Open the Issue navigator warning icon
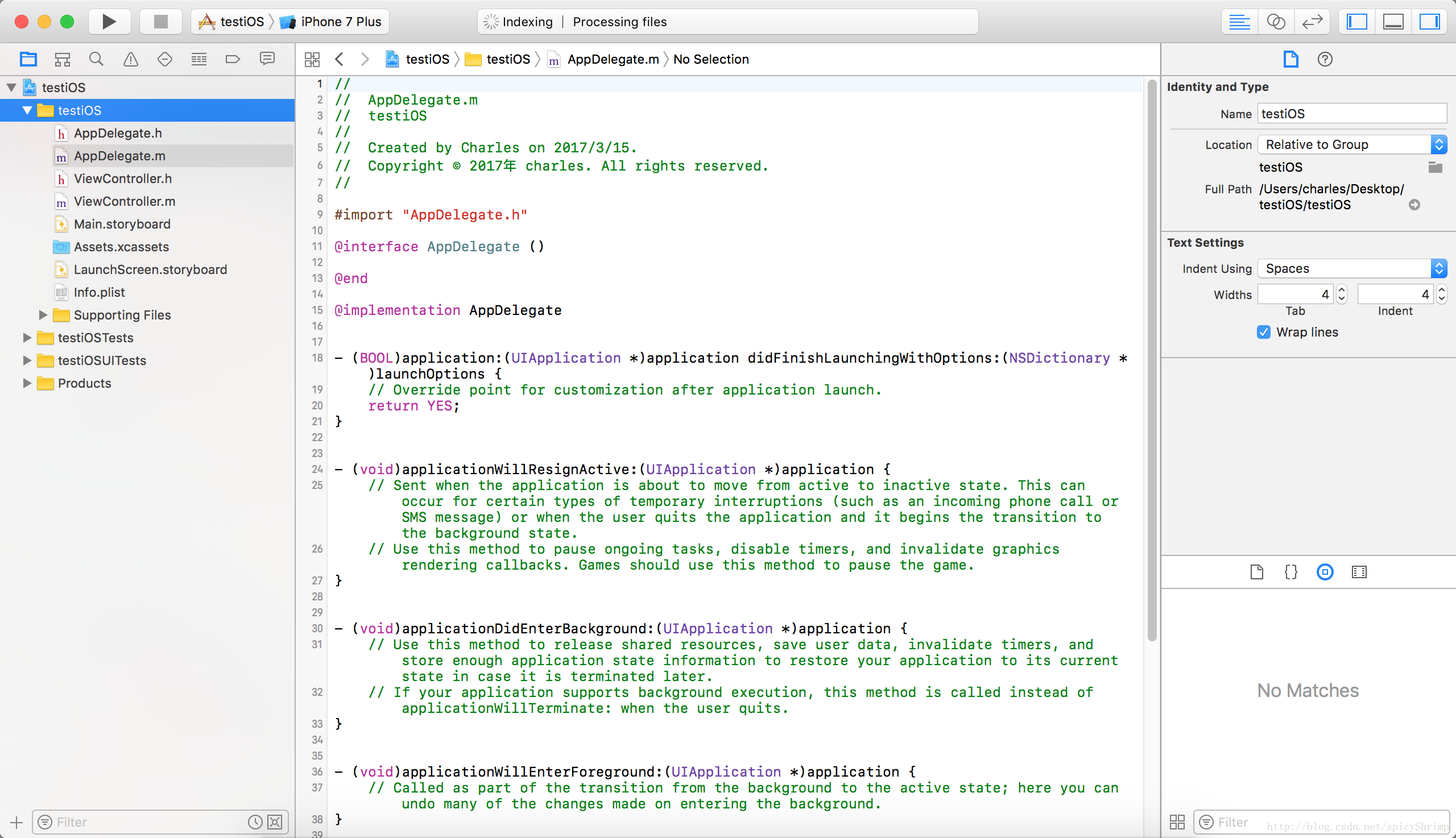This screenshot has height=838, width=1456. [131, 59]
